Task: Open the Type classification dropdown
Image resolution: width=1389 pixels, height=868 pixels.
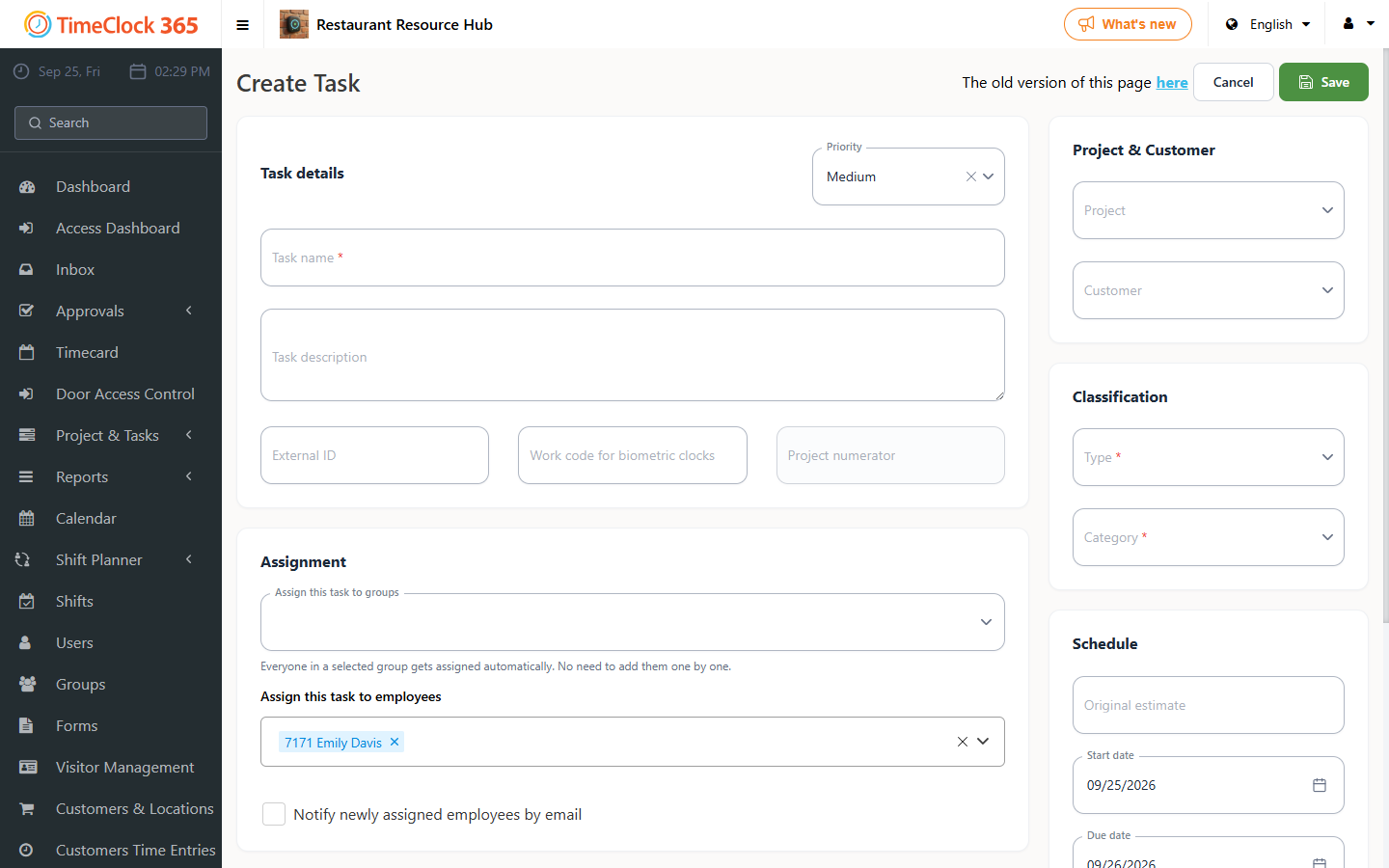Action: point(1209,457)
